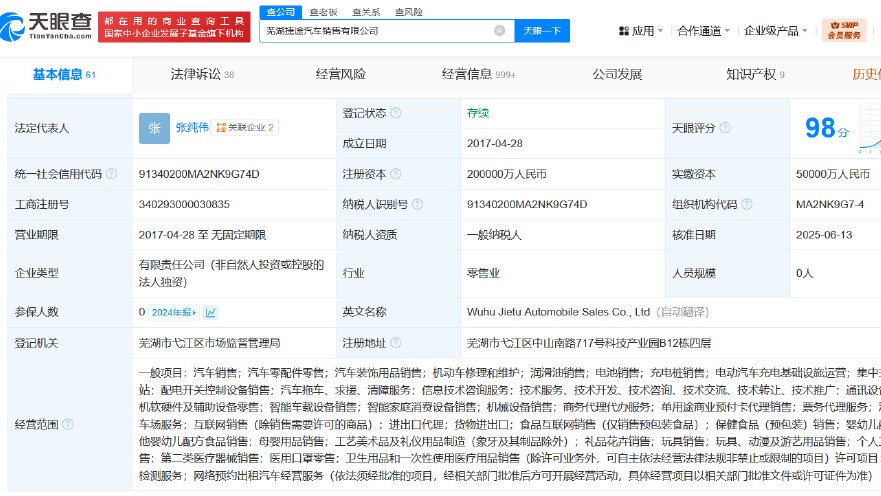Screen dimensions: 881x496
Task: Click help icon next to 经营范围
Action: coord(67,424)
